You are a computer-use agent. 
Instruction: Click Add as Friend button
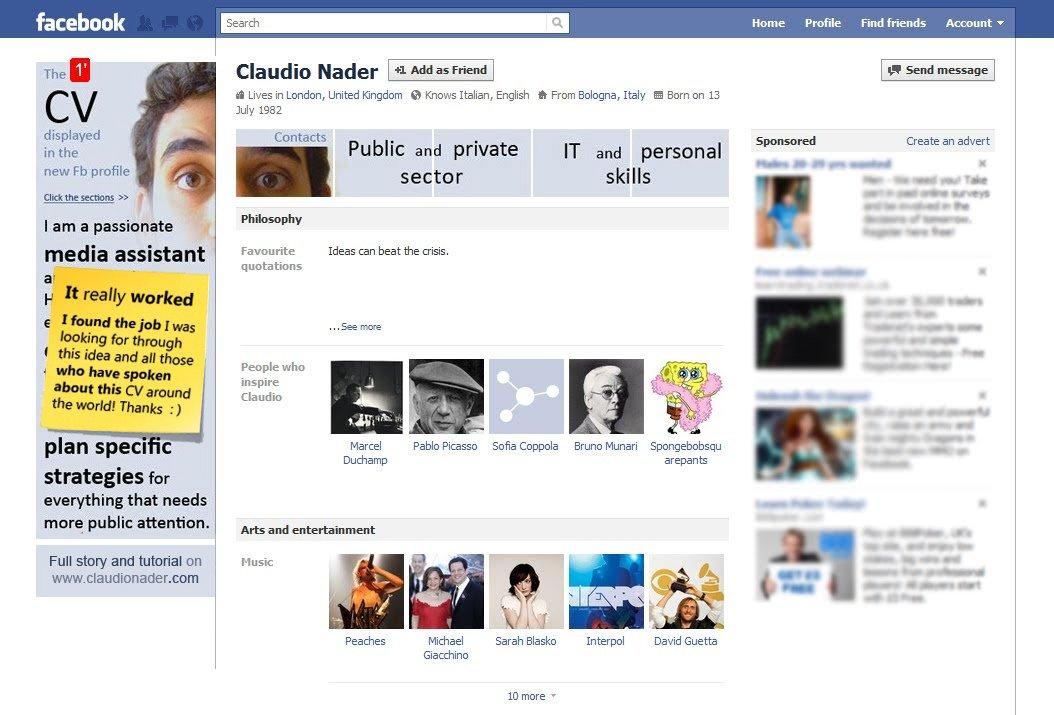441,70
